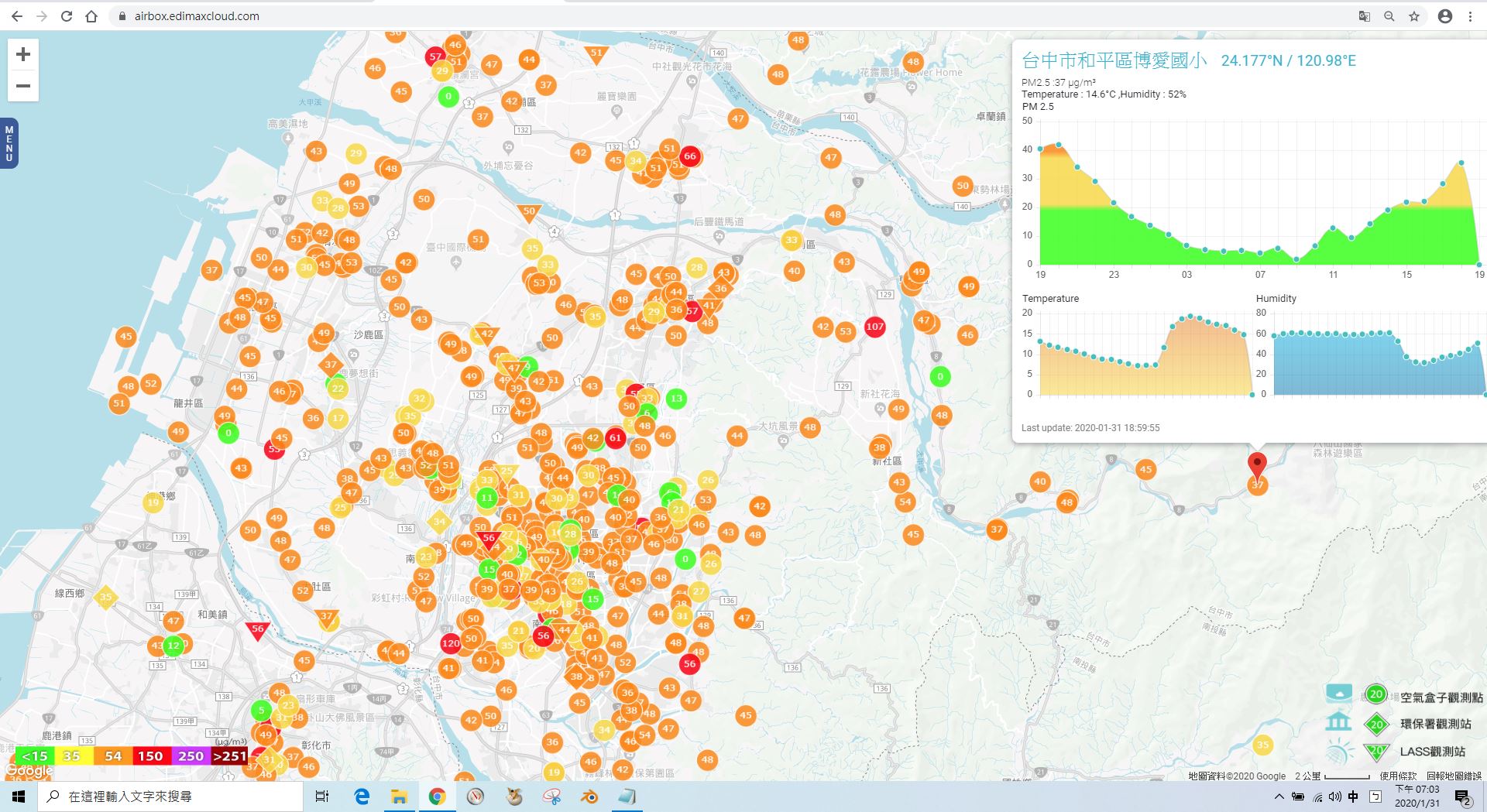The height and width of the screenshot is (812, 1487).
Task: Click inside the Temperature chart
Action: point(1145,354)
